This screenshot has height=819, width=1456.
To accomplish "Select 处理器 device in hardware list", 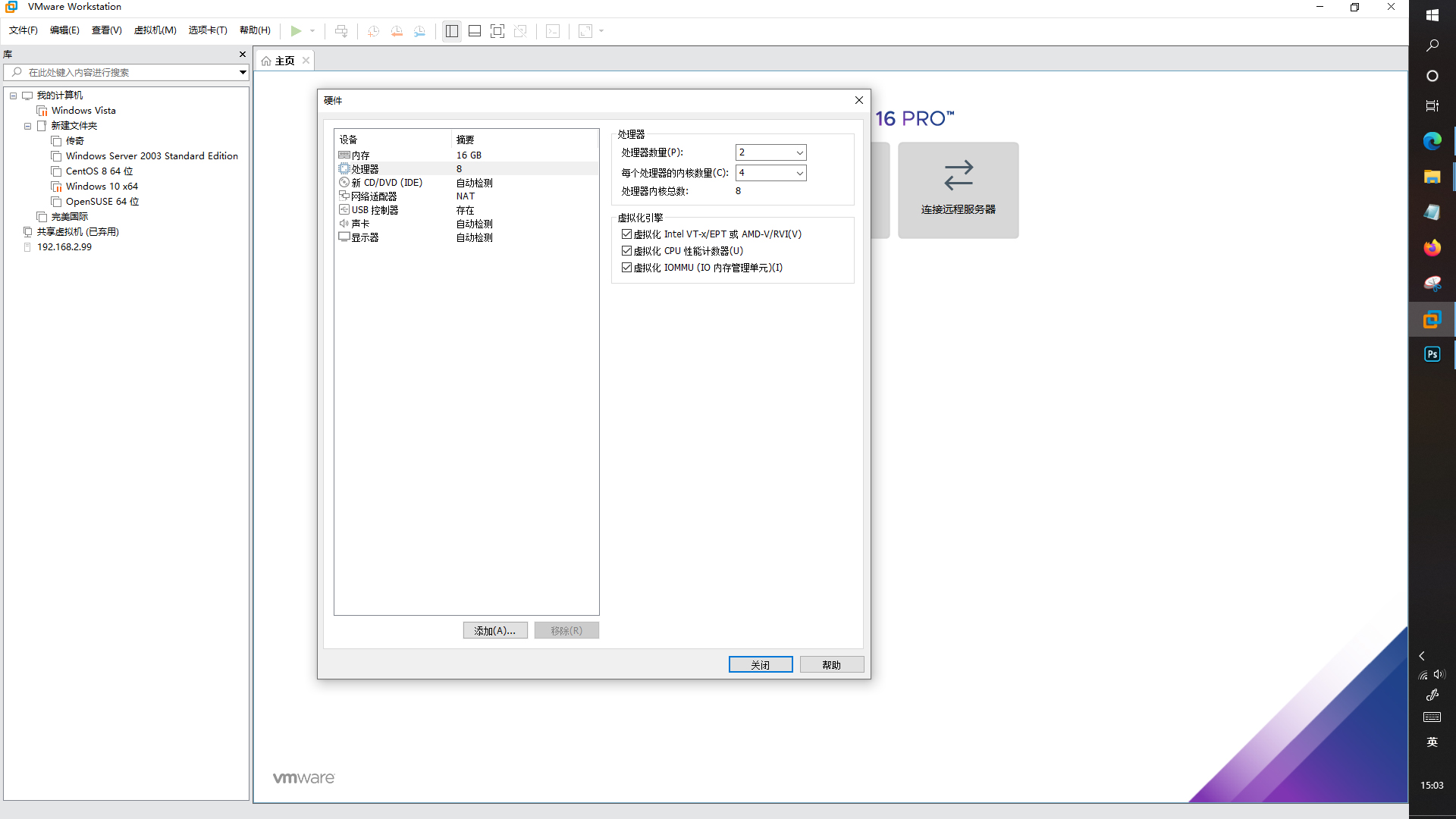I will [x=466, y=168].
